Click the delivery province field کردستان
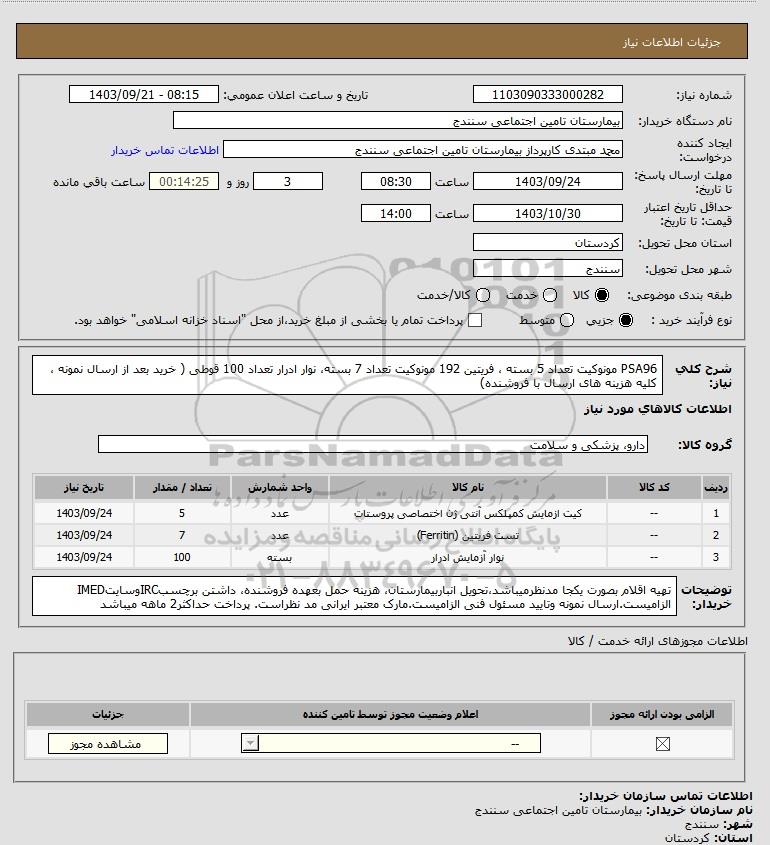The height and width of the screenshot is (845, 770). click(547, 243)
